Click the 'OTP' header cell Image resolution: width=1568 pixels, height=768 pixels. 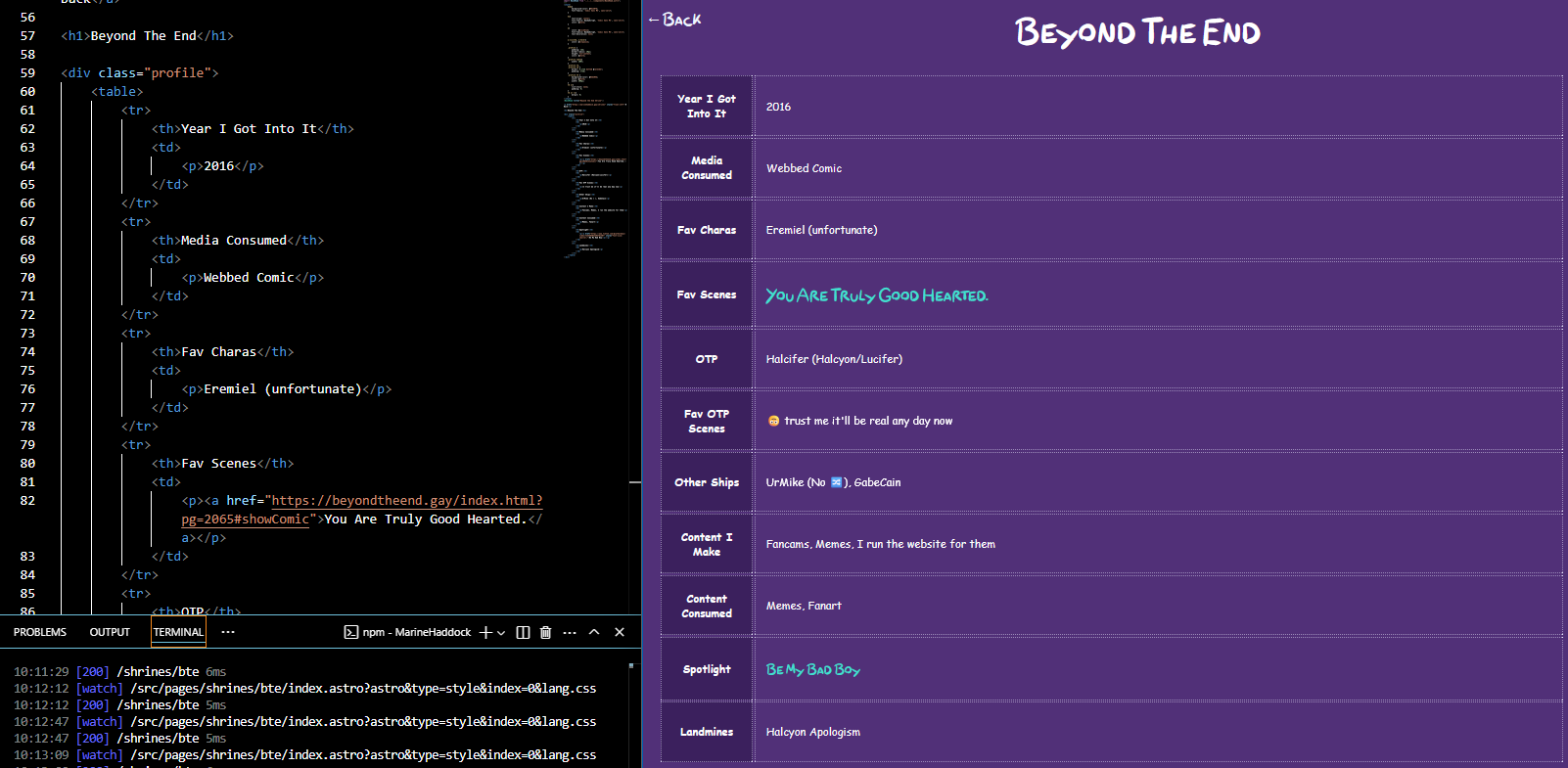(707, 359)
